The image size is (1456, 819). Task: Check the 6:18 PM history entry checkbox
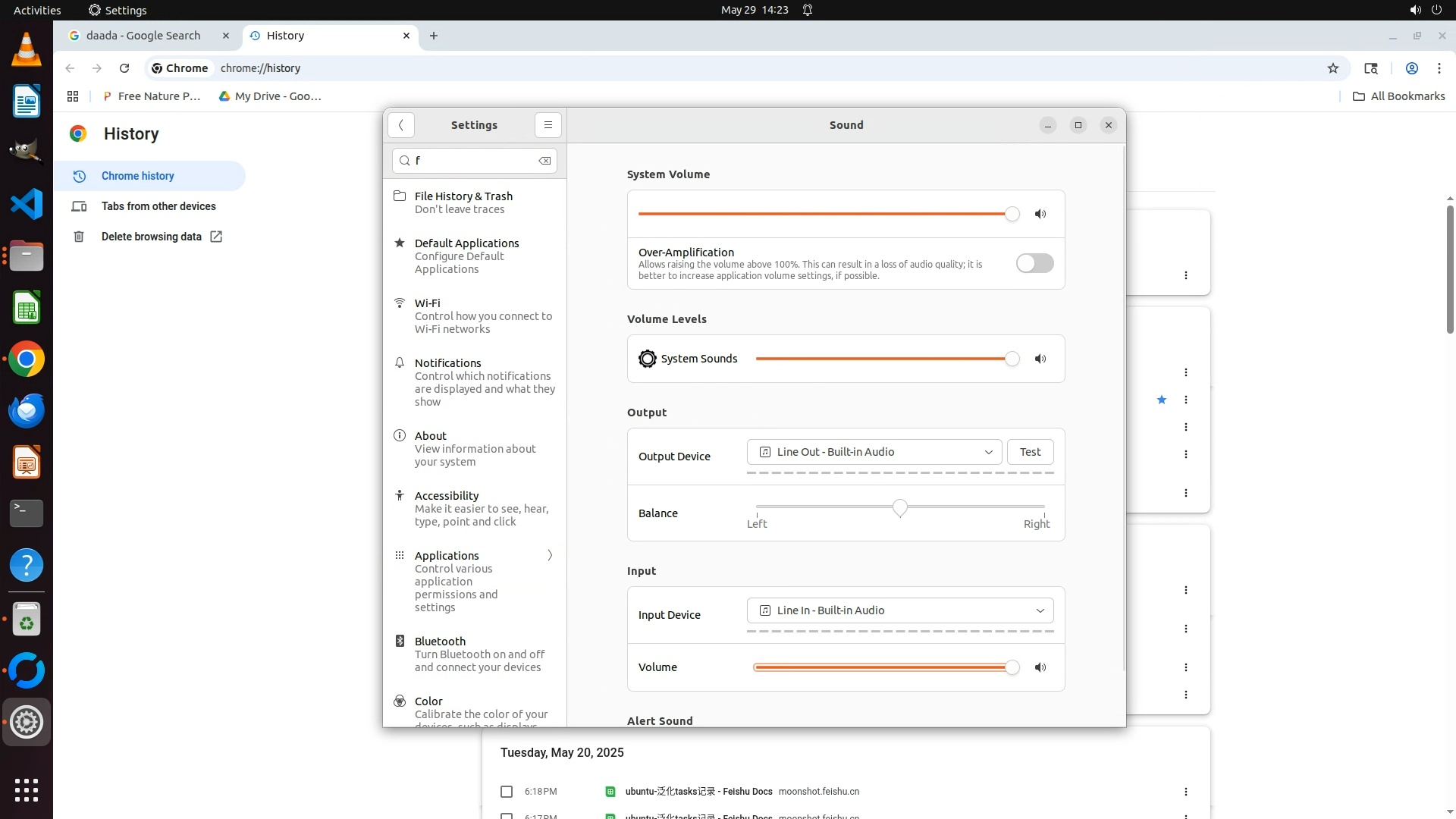[x=507, y=792]
